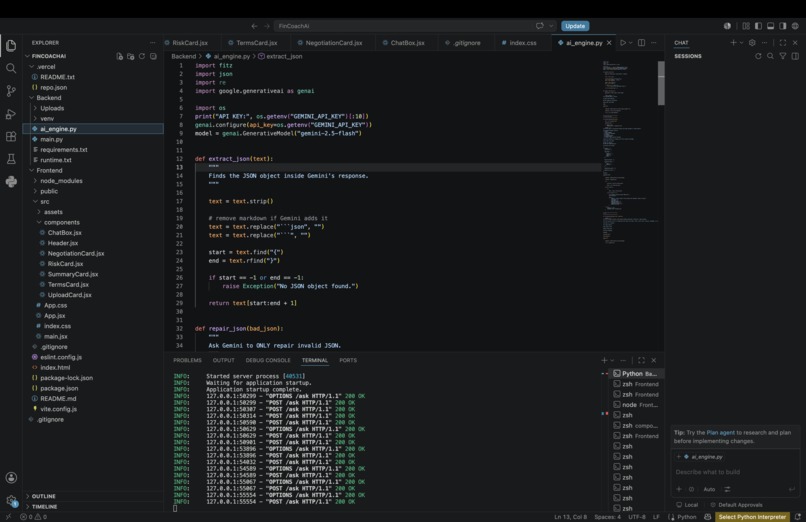Image resolution: width=806 pixels, height=522 pixels.
Task: Open the Auto model picker in chat
Action: [709, 489]
